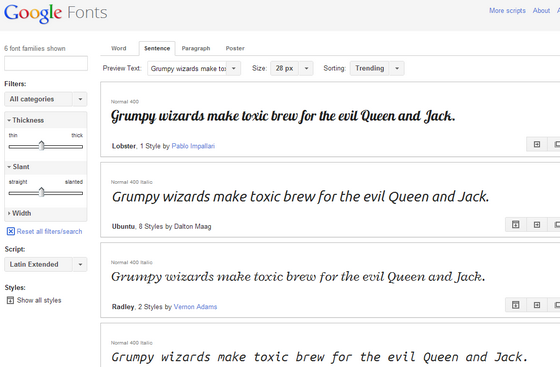Collapse the Thickness filter section

pyautogui.click(x=46, y=120)
